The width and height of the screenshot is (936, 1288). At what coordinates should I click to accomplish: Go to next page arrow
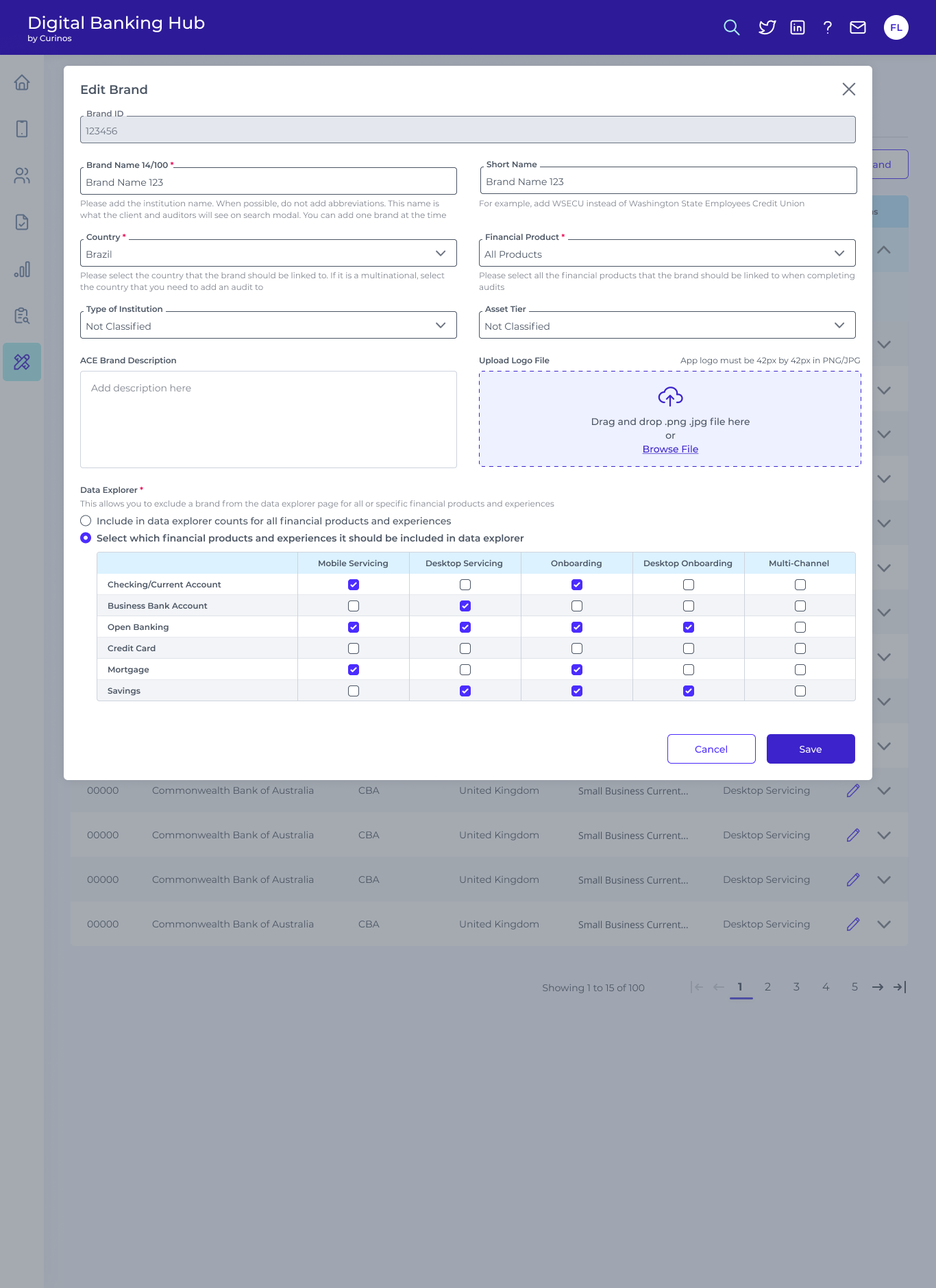[x=878, y=987]
